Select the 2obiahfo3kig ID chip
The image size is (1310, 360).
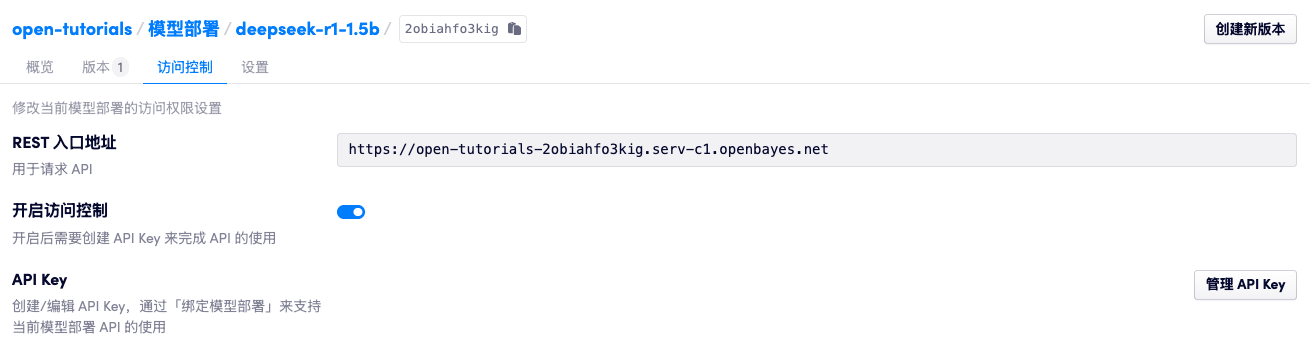[462, 29]
